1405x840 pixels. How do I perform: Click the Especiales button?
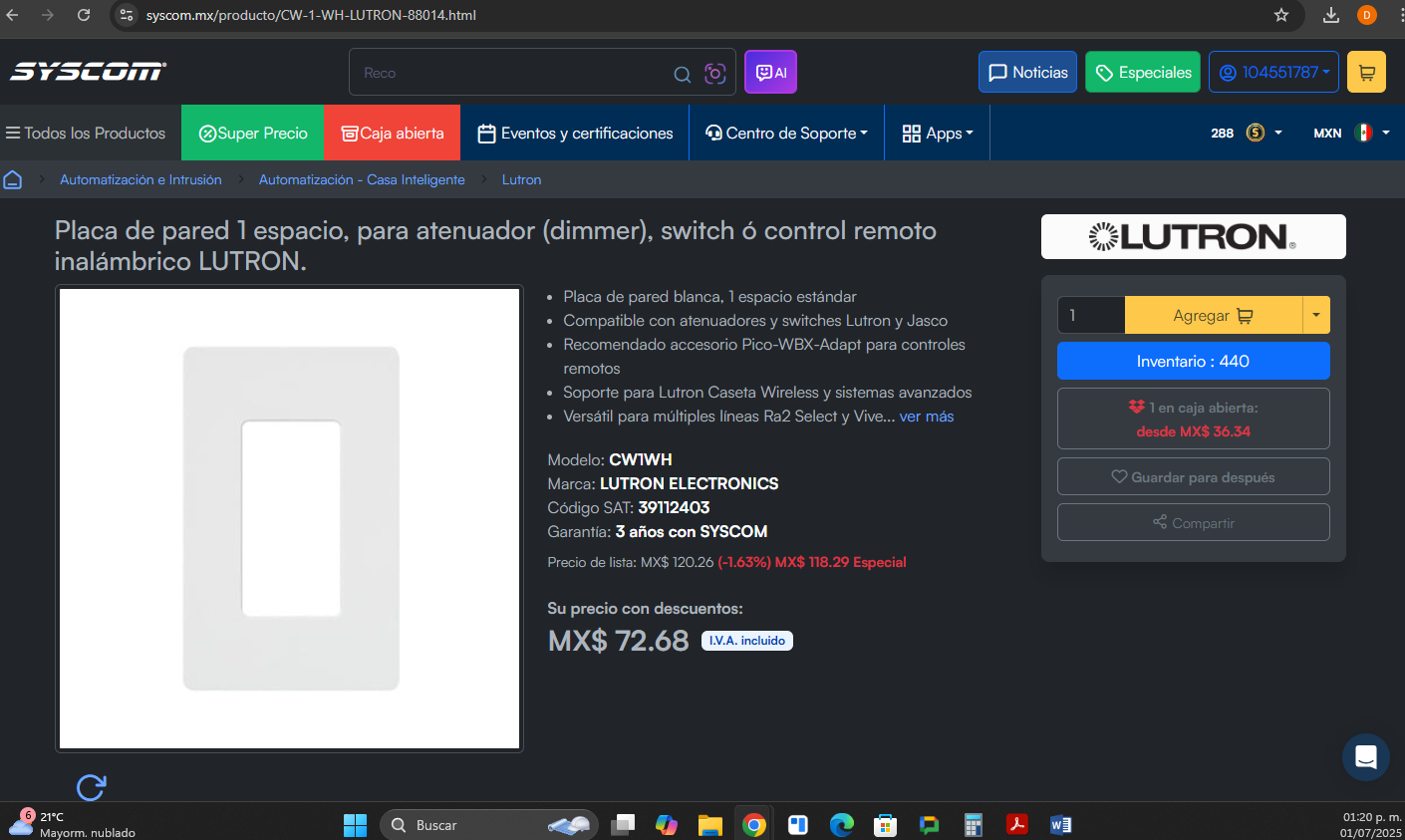[1143, 72]
